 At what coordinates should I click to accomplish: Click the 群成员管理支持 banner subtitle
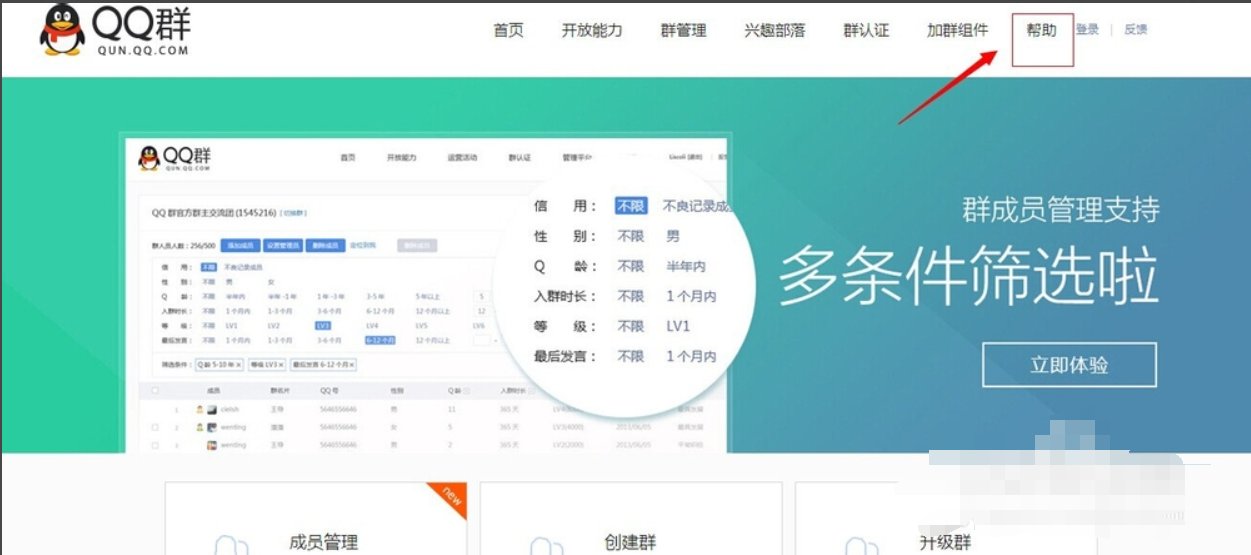1061,210
